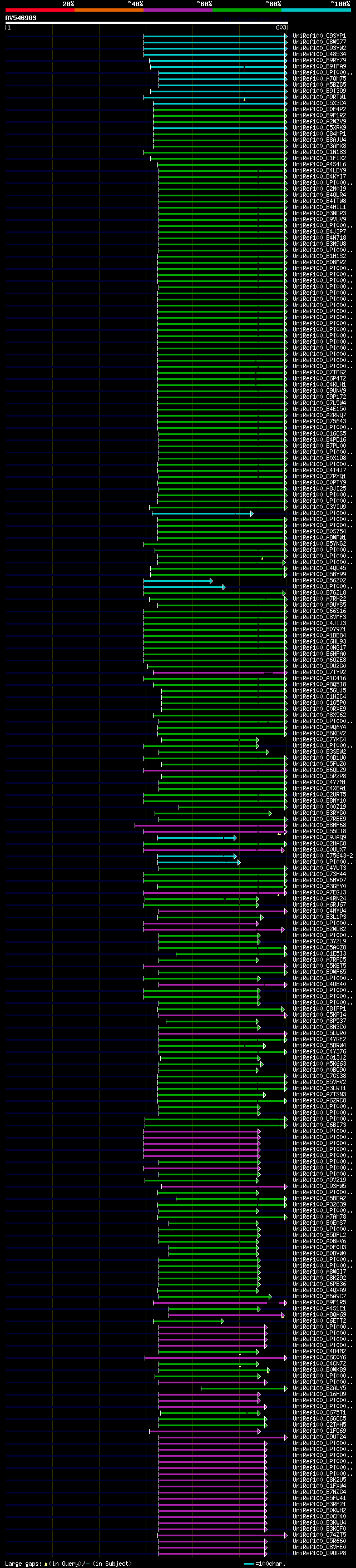The width and height of the screenshot is (356, 1568).
Task: Open hit UniRef100_Q9UGP8
Action: [319, 1554]
